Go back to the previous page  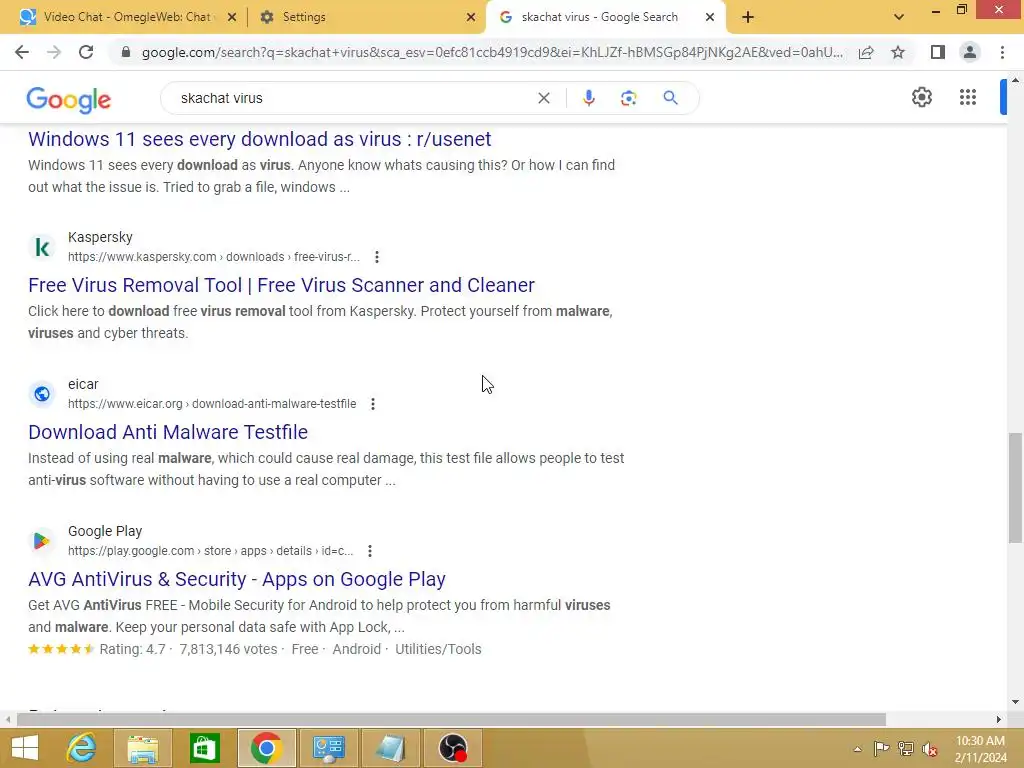pos(22,52)
